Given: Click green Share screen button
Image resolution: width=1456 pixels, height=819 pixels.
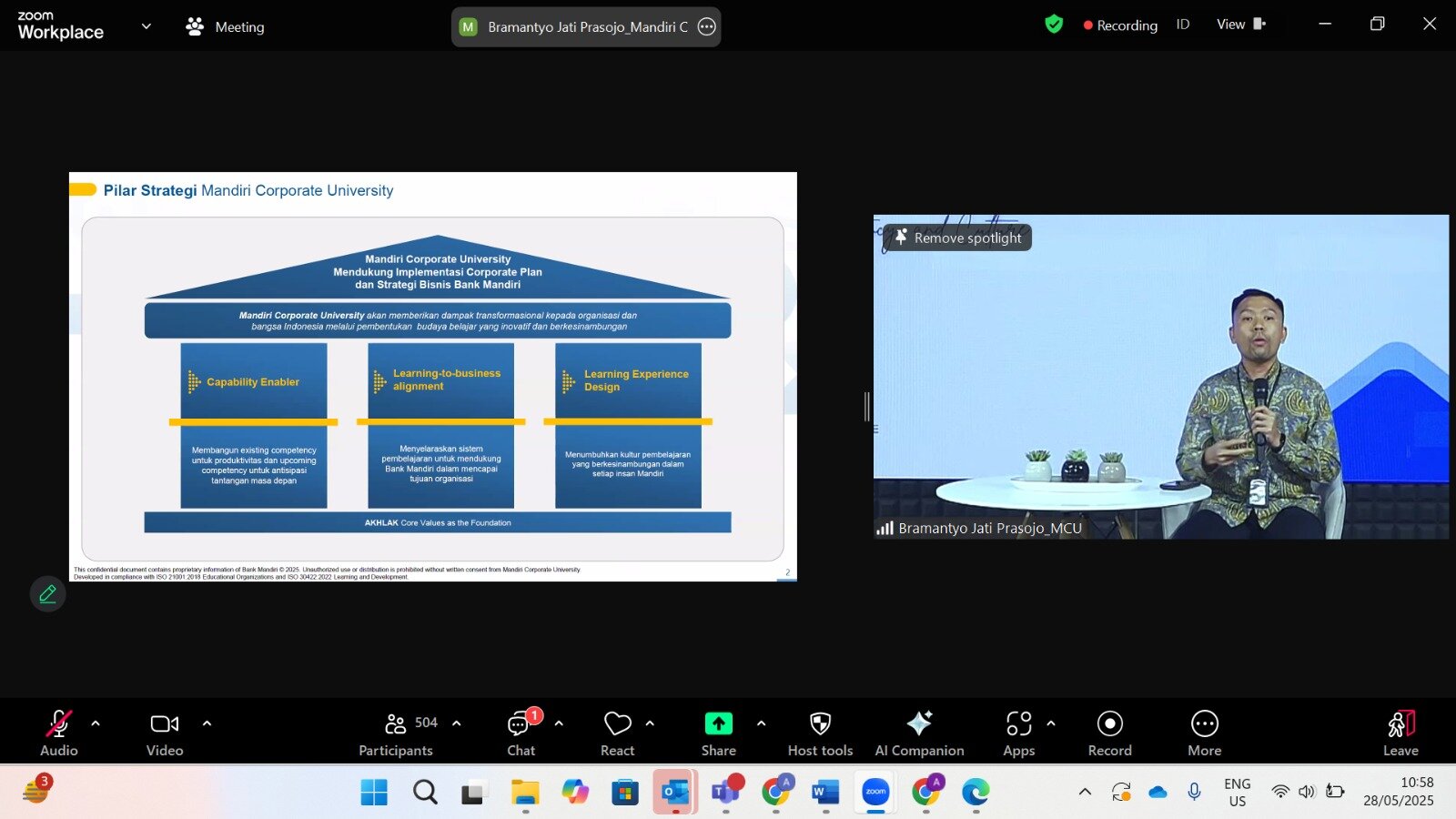Looking at the screenshot, I should 719,733.
